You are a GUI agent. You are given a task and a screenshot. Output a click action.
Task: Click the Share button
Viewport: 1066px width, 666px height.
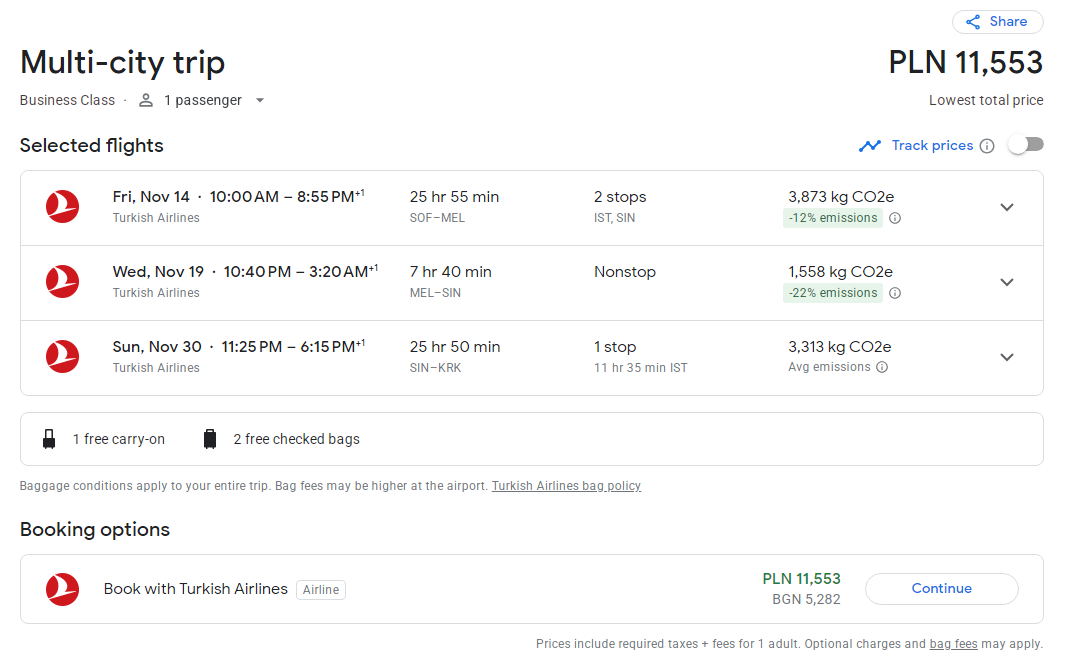click(997, 22)
